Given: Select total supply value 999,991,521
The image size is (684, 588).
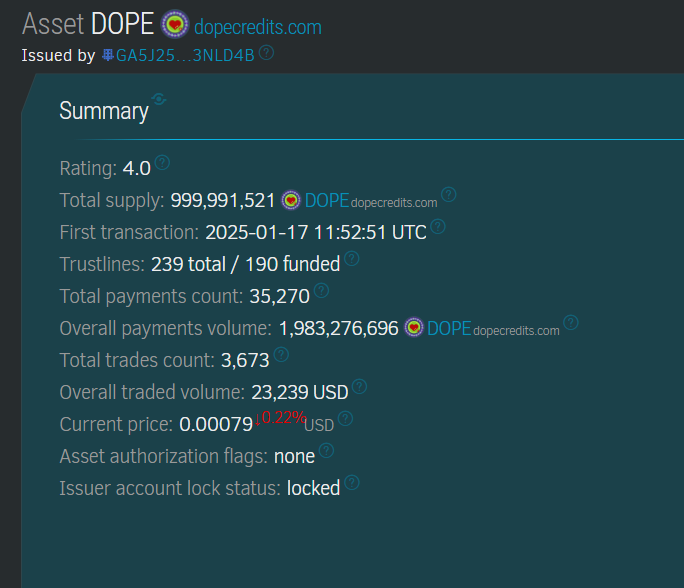Looking at the screenshot, I should pos(223,201).
